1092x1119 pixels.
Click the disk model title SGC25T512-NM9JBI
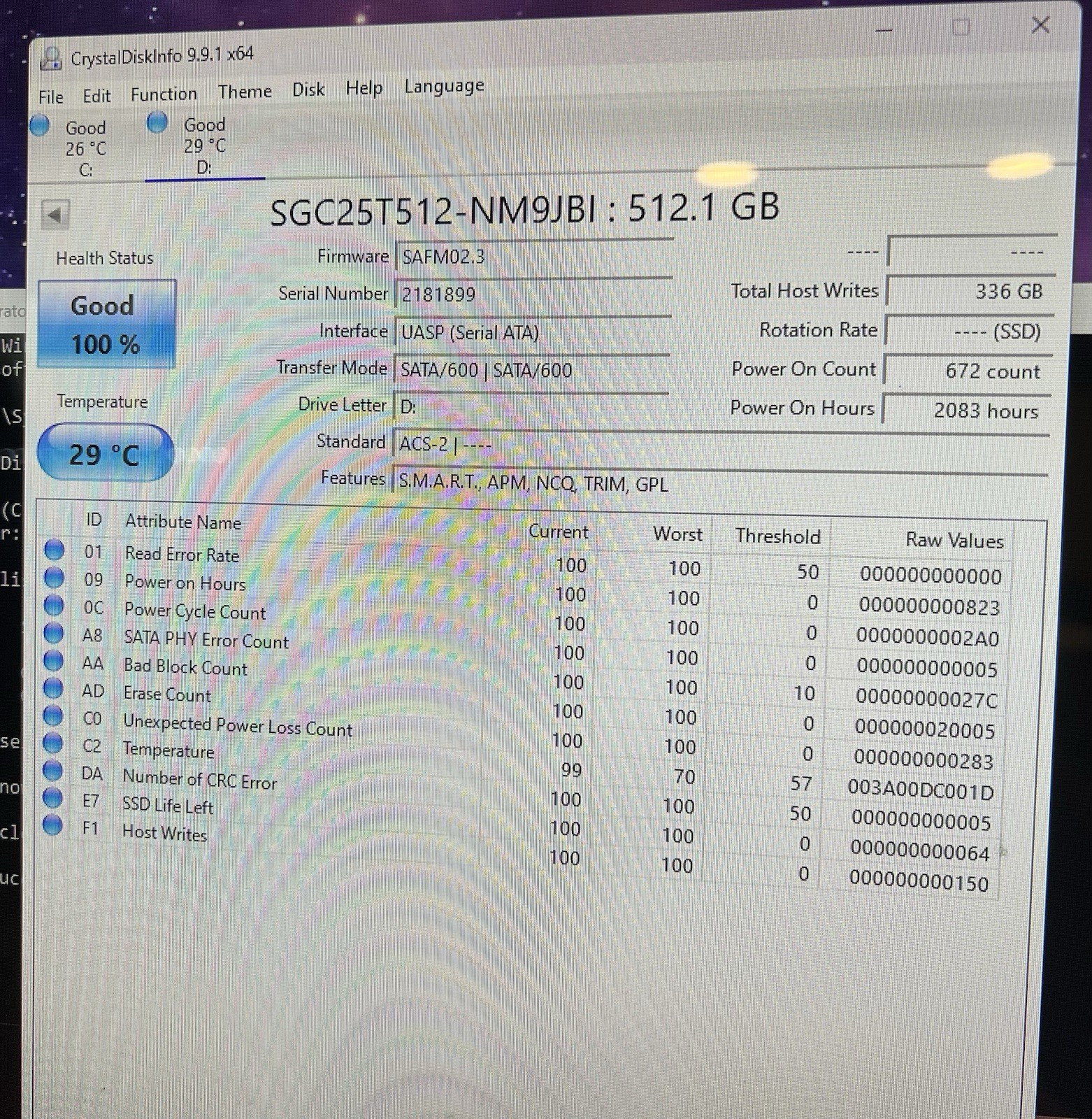pyautogui.click(x=433, y=211)
